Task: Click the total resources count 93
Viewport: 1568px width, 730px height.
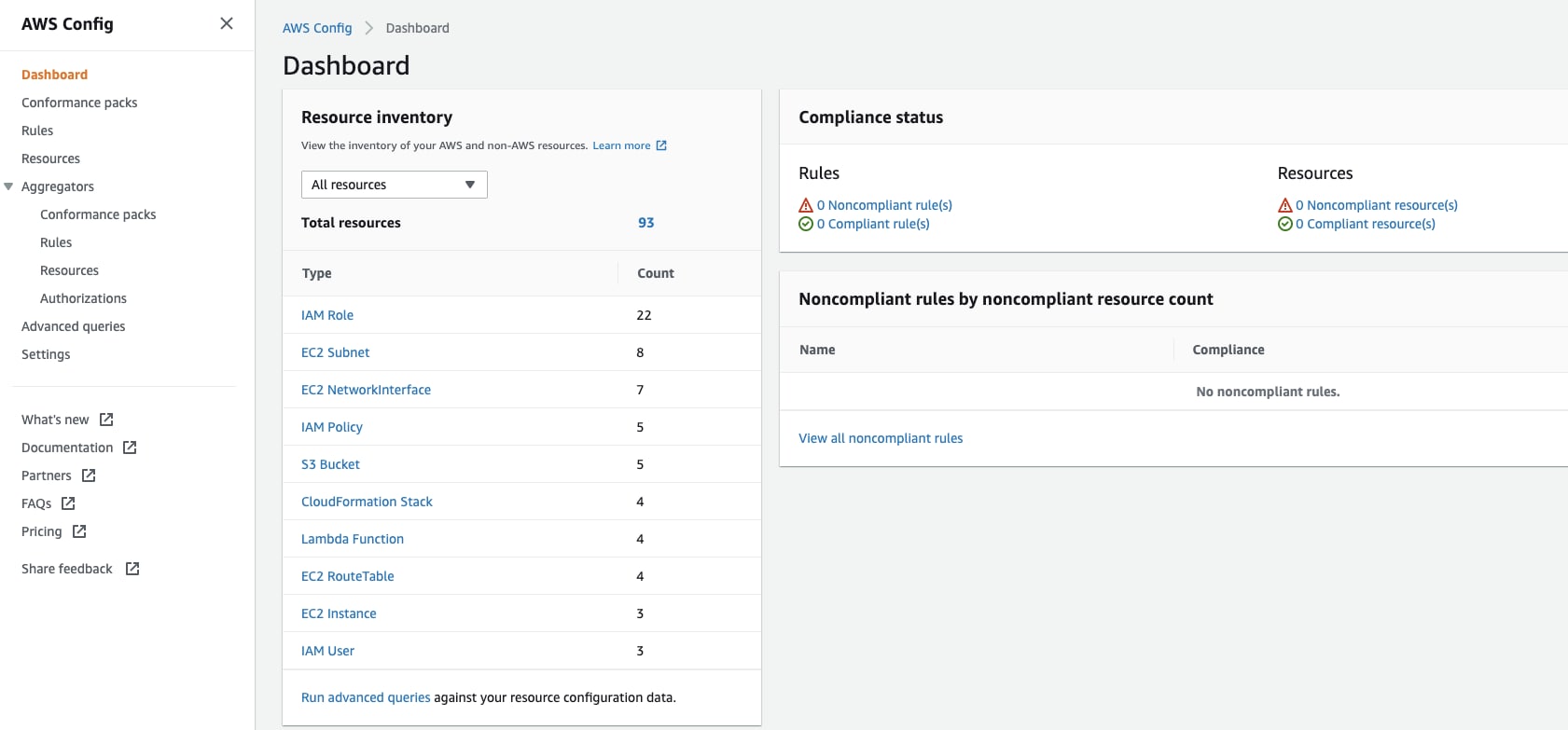Action: click(645, 223)
